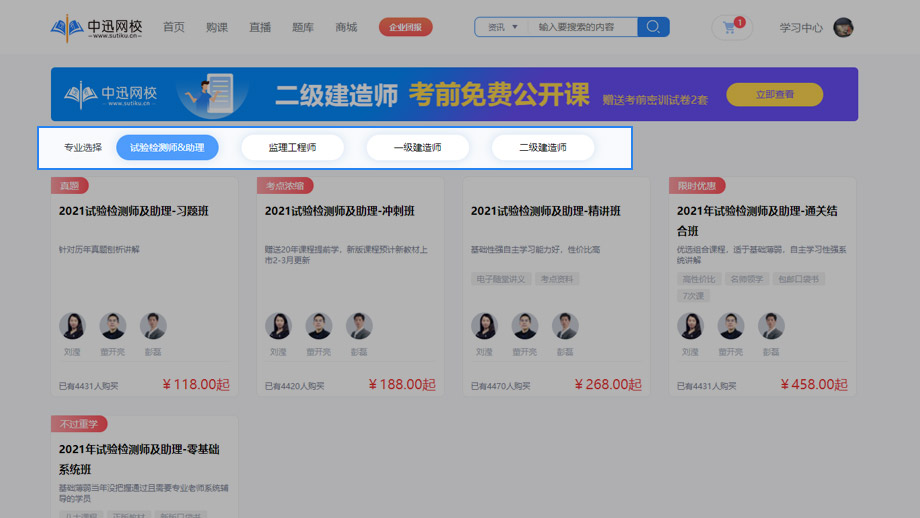This screenshot has width=920, height=518.
Task: Select 试验检测师&助理 category pill
Action: coord(167,148)
